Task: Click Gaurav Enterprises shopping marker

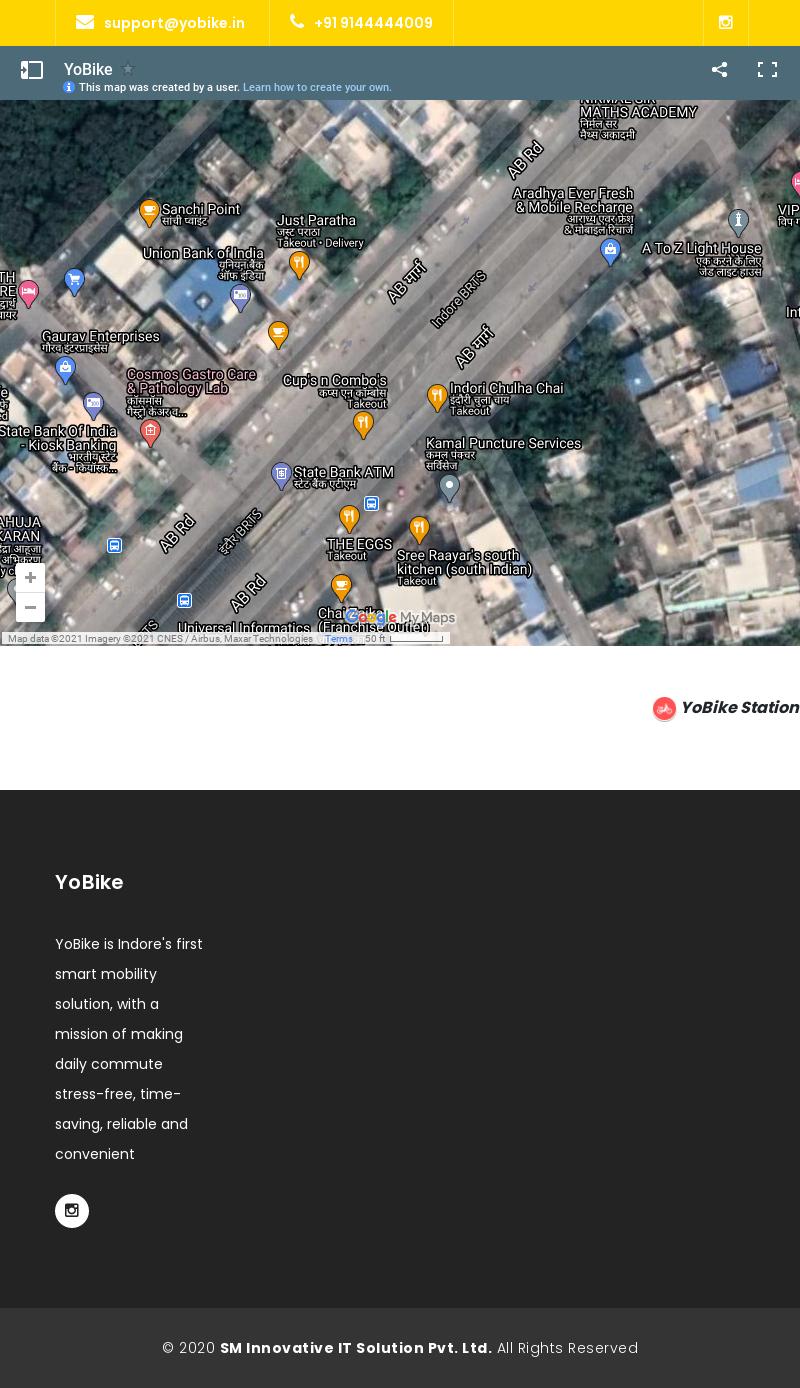Action: pyautogui.click(x=65, y=370)
